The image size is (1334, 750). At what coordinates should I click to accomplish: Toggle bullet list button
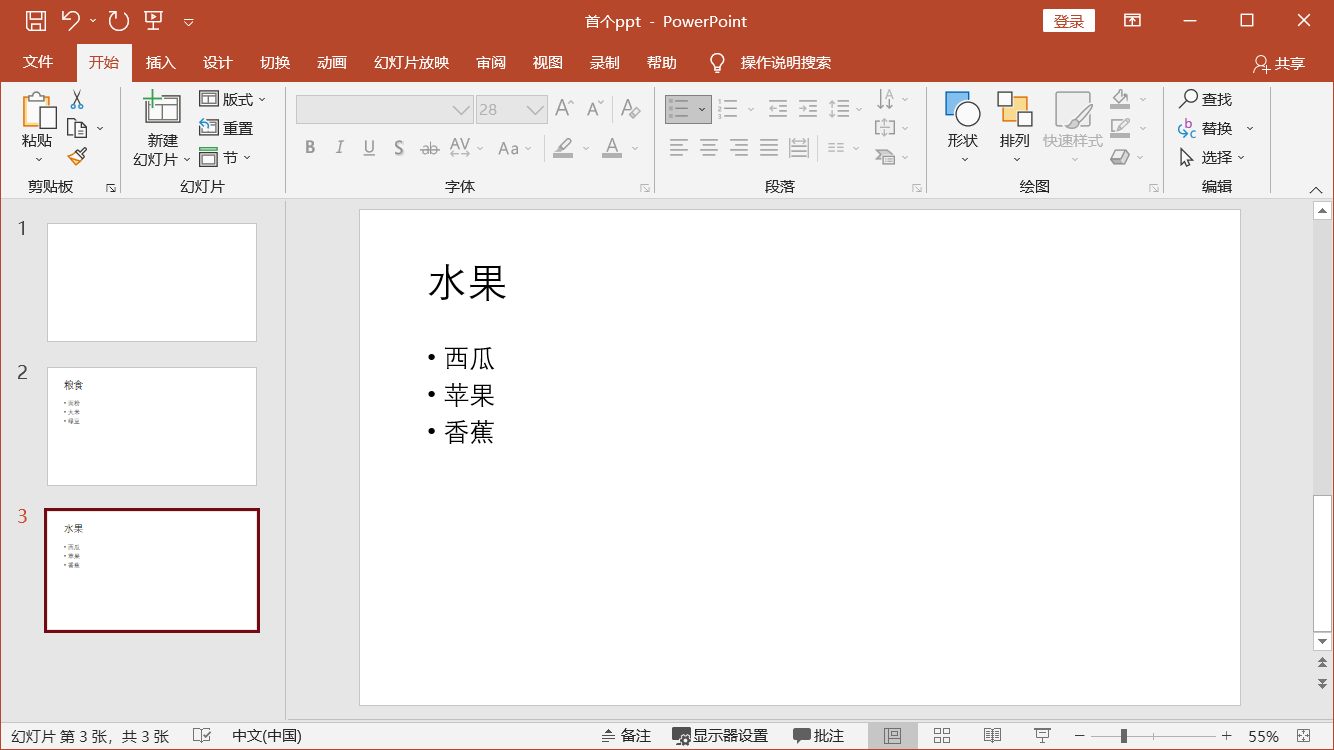pos(680,108)
